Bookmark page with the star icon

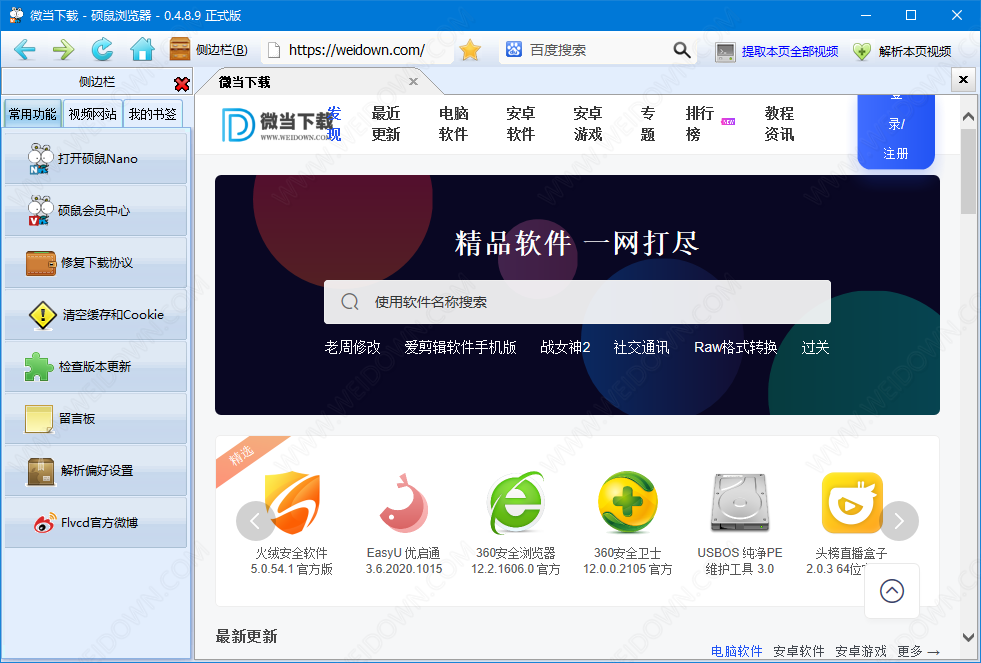tap(470, 50)
